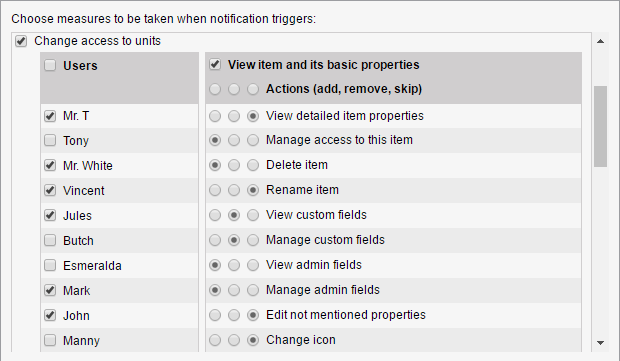Select third radio for Manage access to this item
620x361 pixels.
click(253, 140)
